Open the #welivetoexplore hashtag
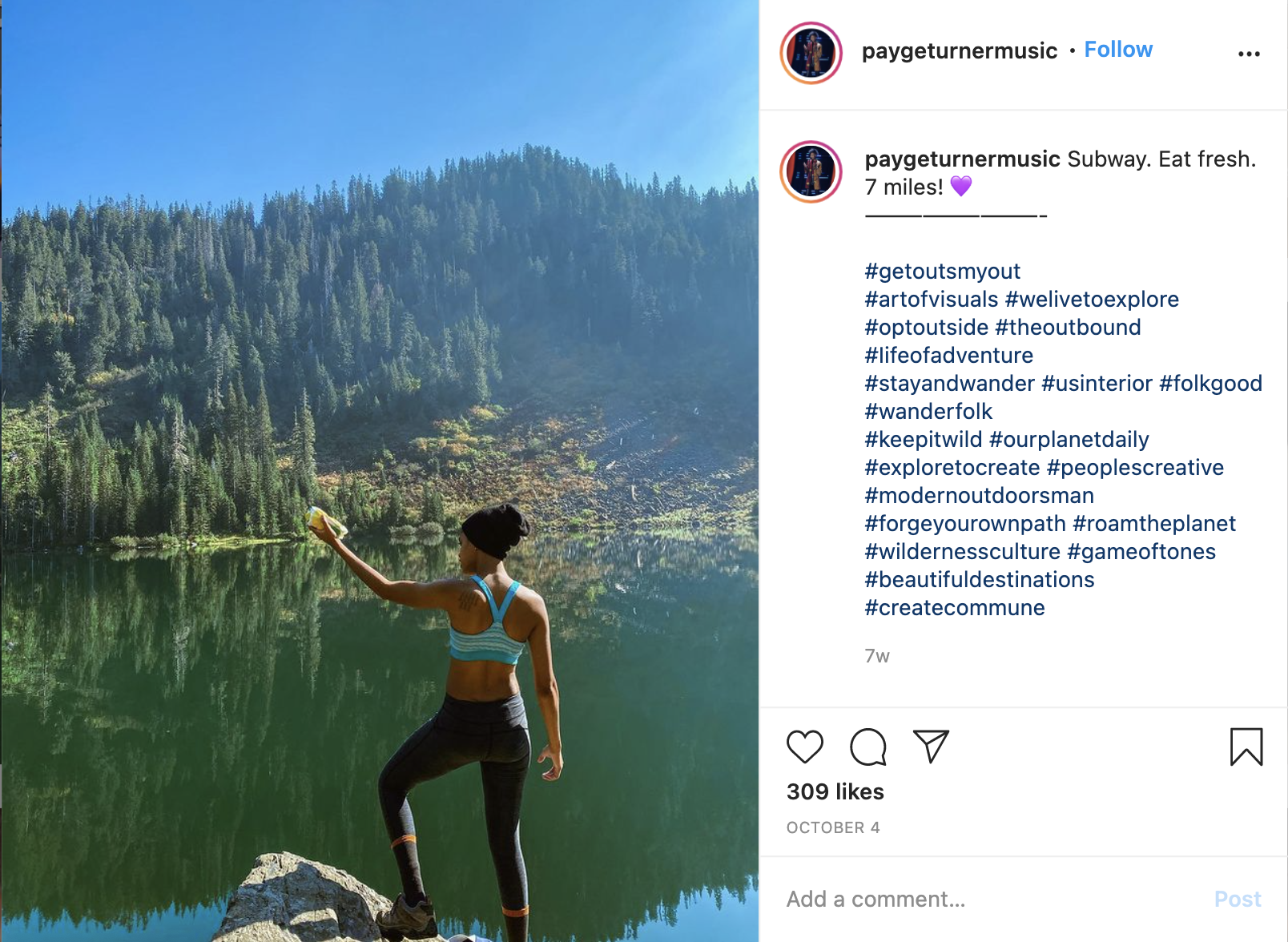 pyautogui.click(x=1092, y=300)
